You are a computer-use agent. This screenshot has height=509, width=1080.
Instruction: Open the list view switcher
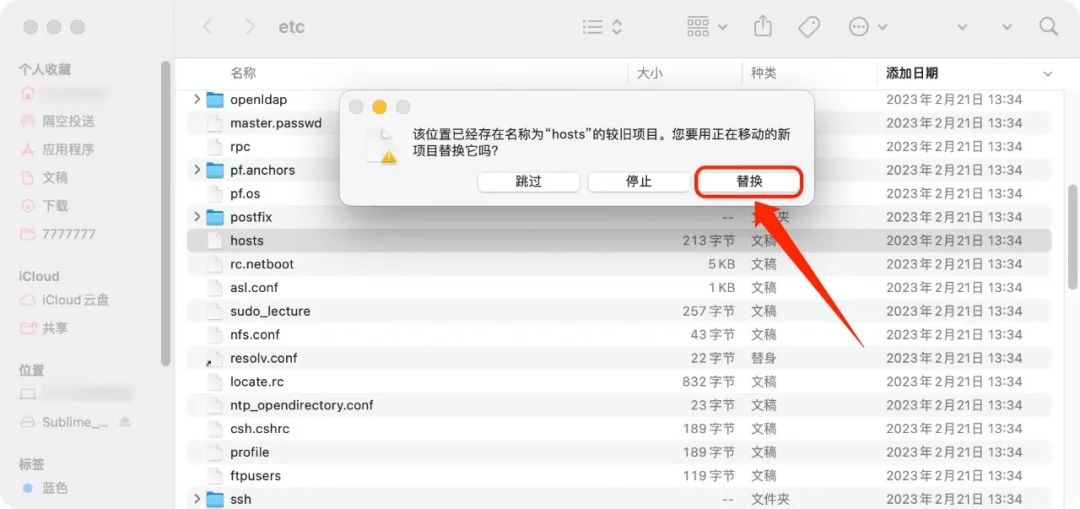tap(602, 27)
